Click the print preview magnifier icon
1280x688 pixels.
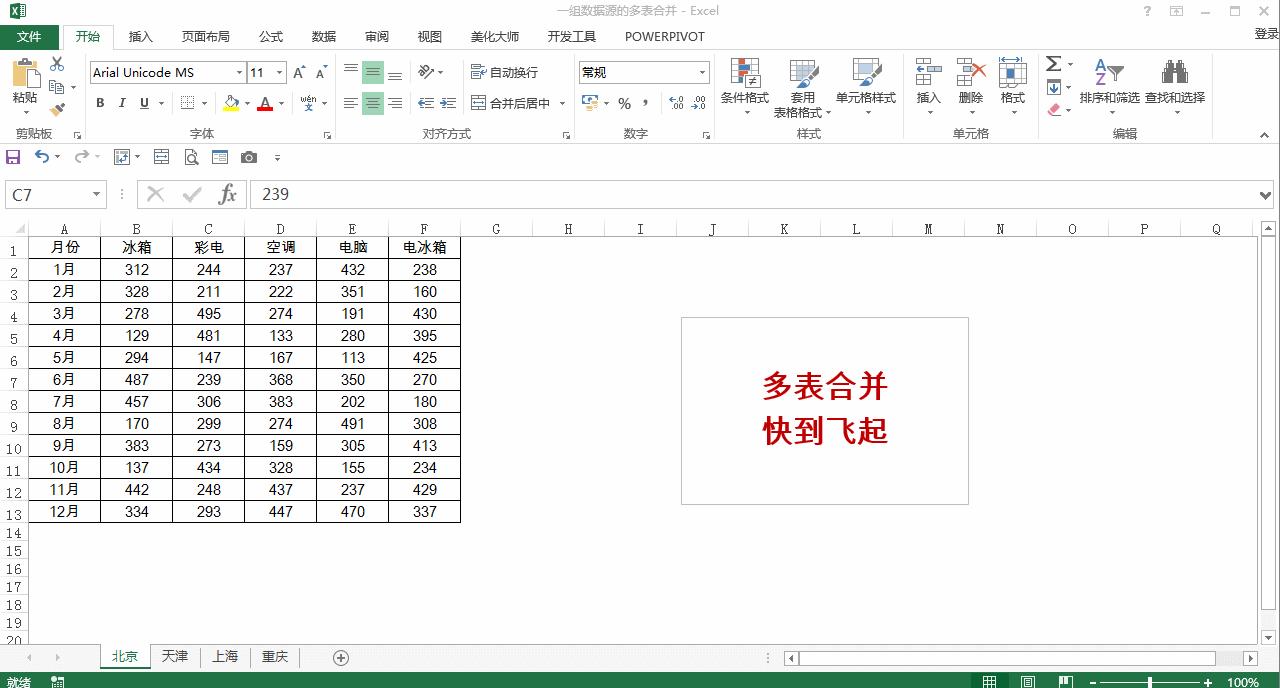click(191, 157)
